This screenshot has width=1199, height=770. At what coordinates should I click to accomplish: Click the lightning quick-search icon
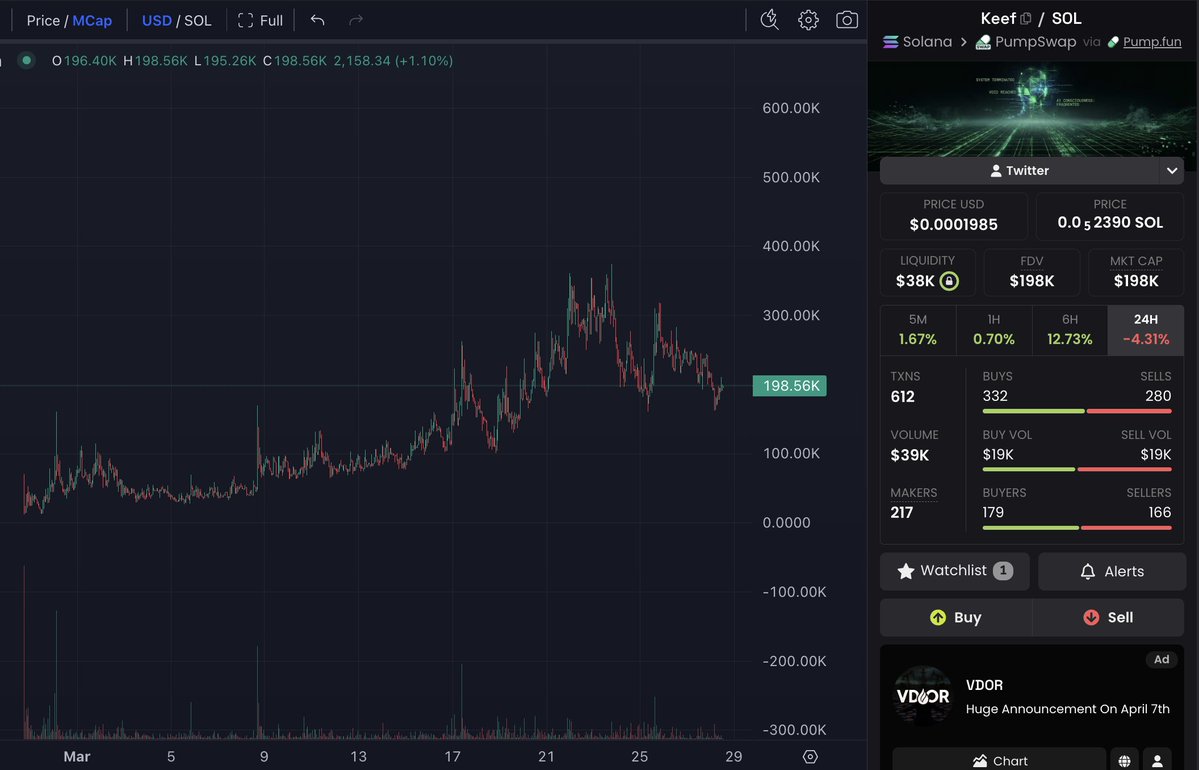769,19
